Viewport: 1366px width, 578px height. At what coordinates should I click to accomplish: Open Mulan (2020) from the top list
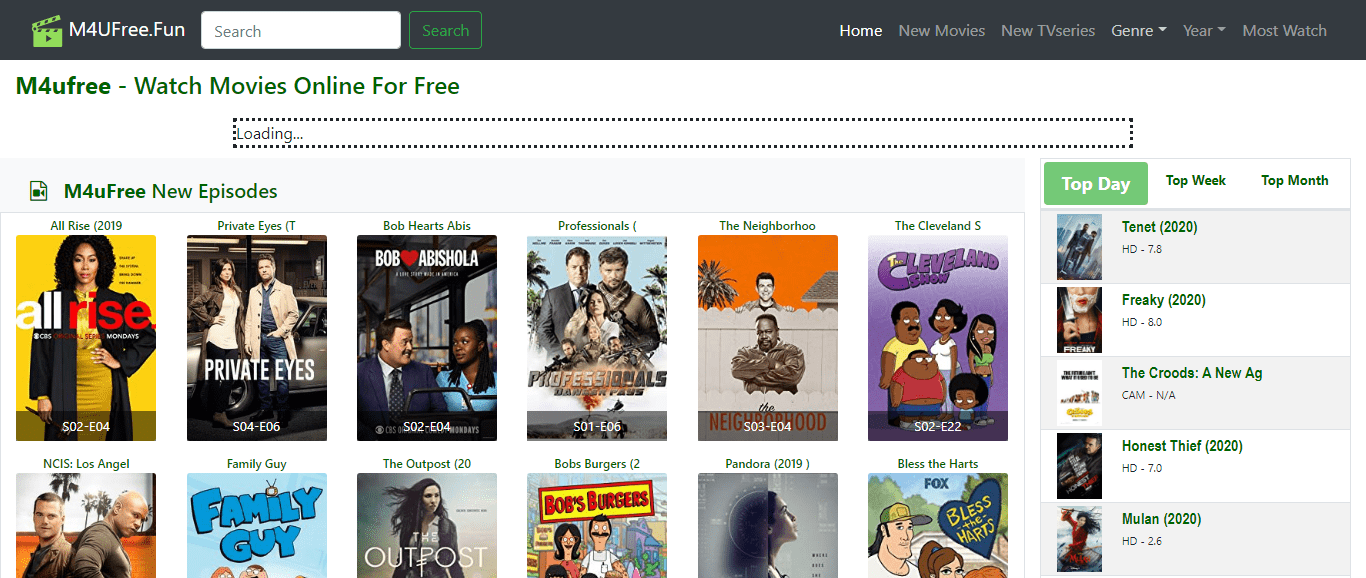tap(1161, 519)
